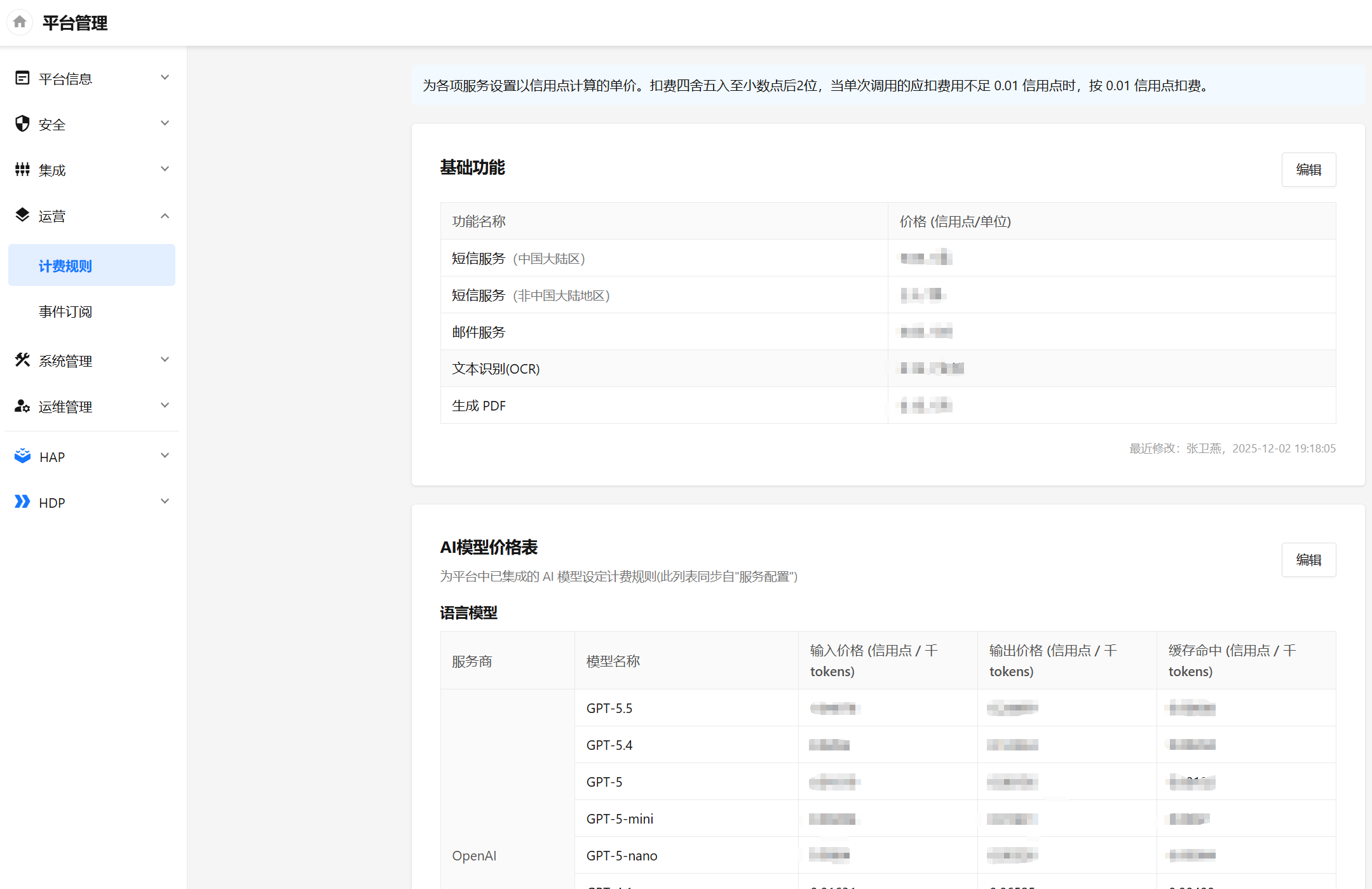Click the 生成 PDF row
This screenshot has width=1372, height=889.
point(888,405)
